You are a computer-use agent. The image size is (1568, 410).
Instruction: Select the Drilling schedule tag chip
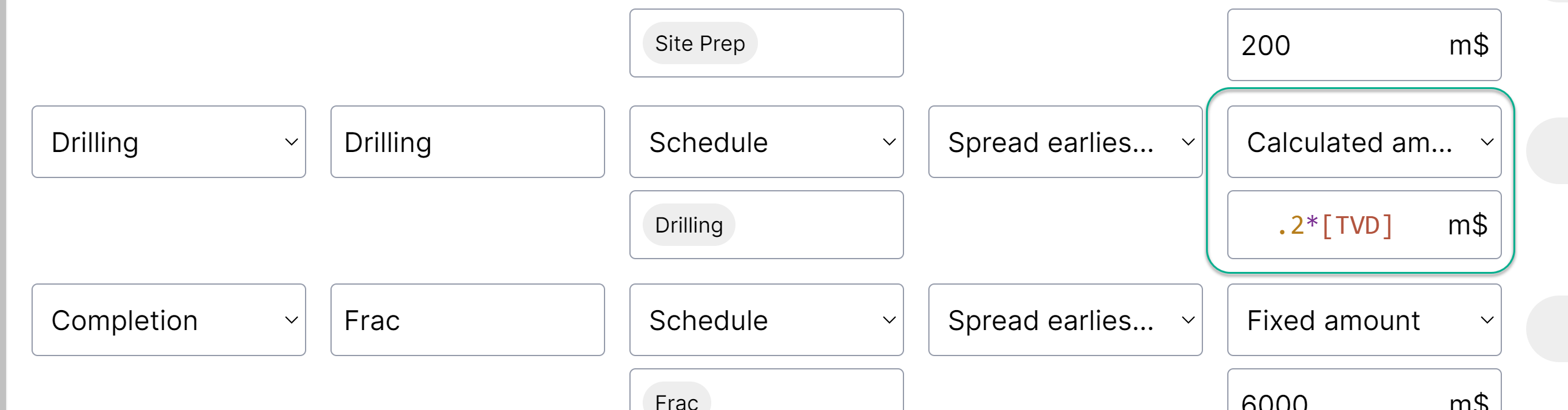coord(688,225)
